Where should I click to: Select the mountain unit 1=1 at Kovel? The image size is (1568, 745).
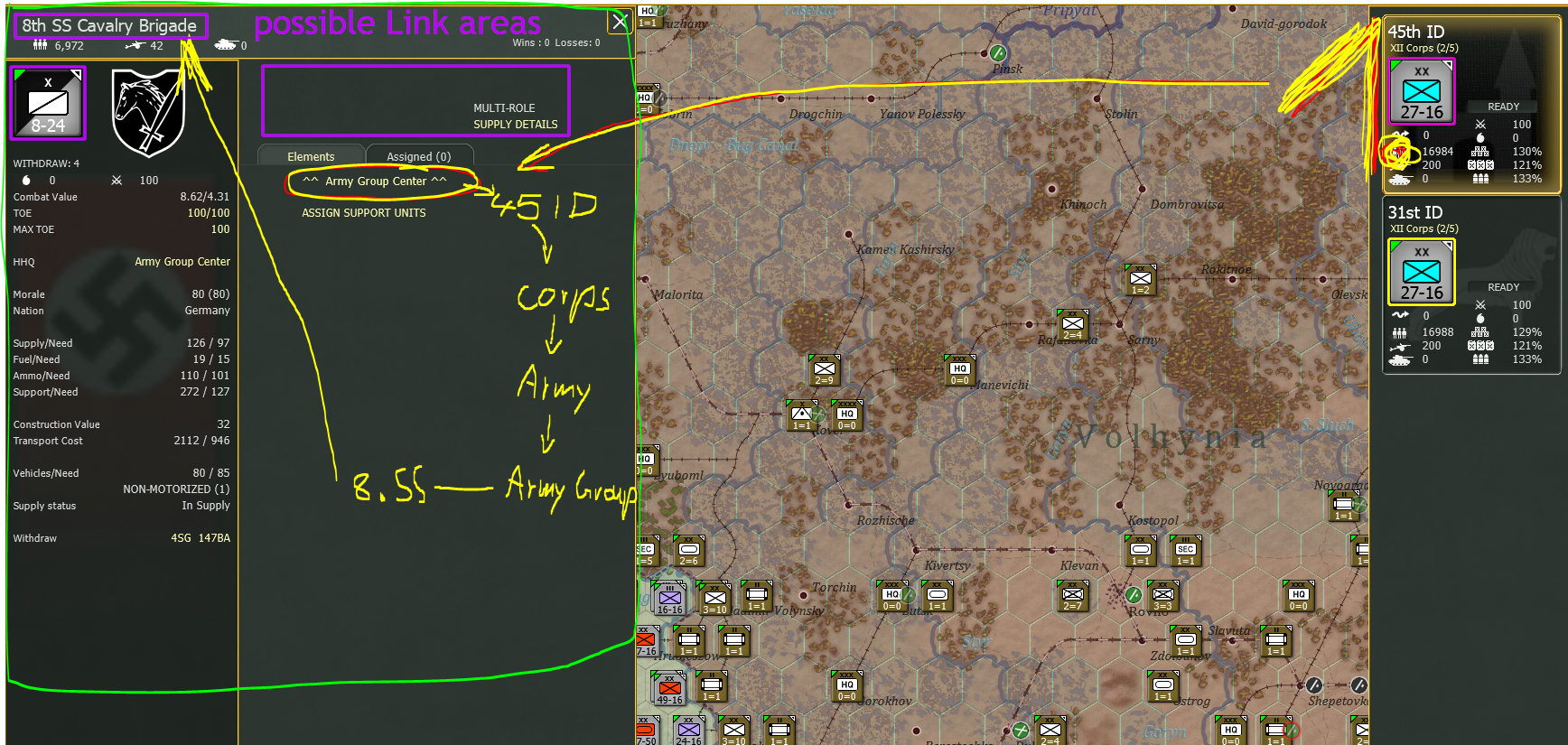802,415
